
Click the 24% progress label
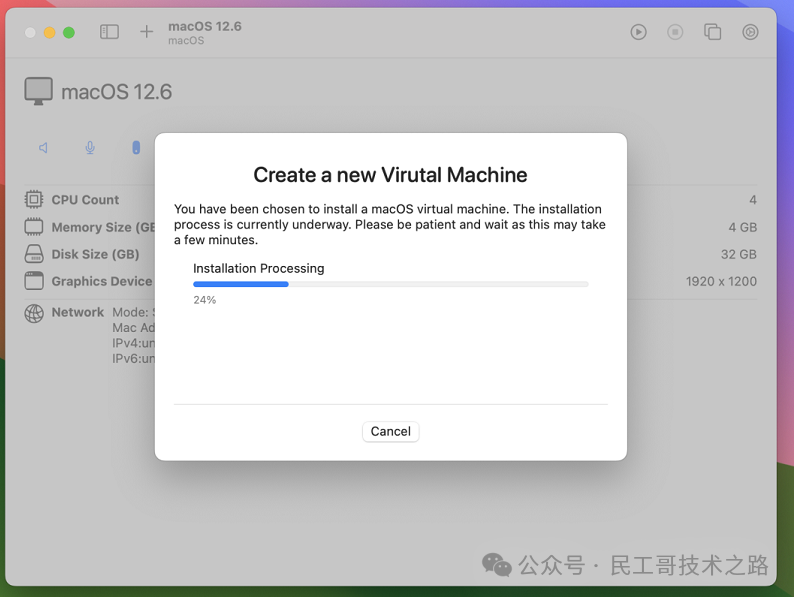point(205,300)
